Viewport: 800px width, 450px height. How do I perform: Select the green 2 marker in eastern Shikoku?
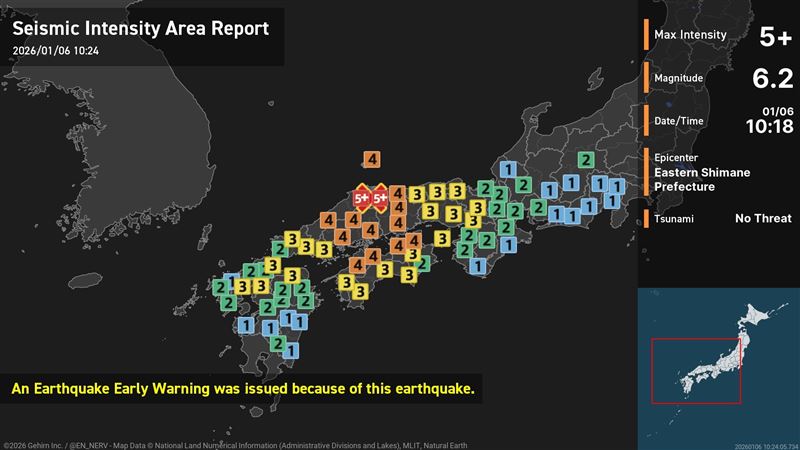pyautogui.click(x=423, y=264)
